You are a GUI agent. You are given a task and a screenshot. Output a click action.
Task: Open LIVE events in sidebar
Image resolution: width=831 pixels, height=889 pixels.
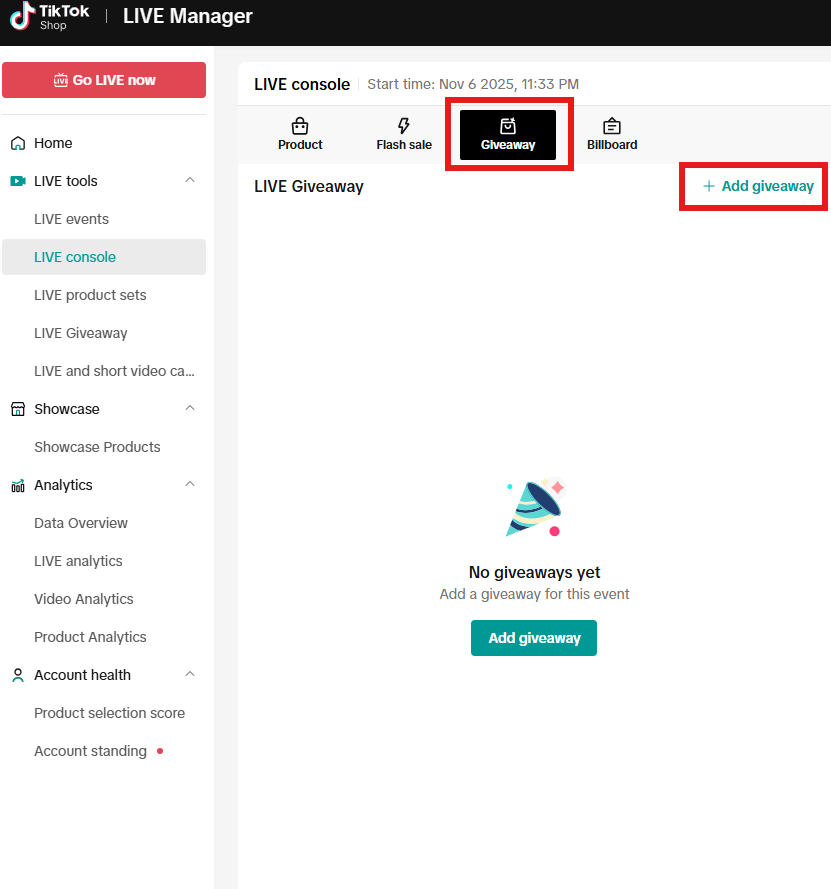click(71, 219)
